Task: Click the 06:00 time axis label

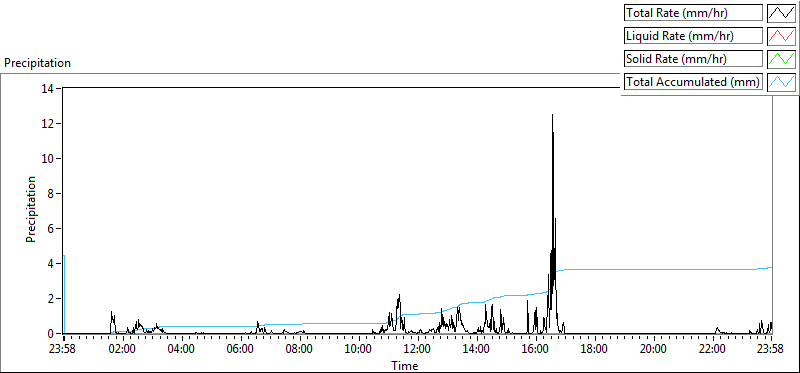Action: (x=241, y=350)
